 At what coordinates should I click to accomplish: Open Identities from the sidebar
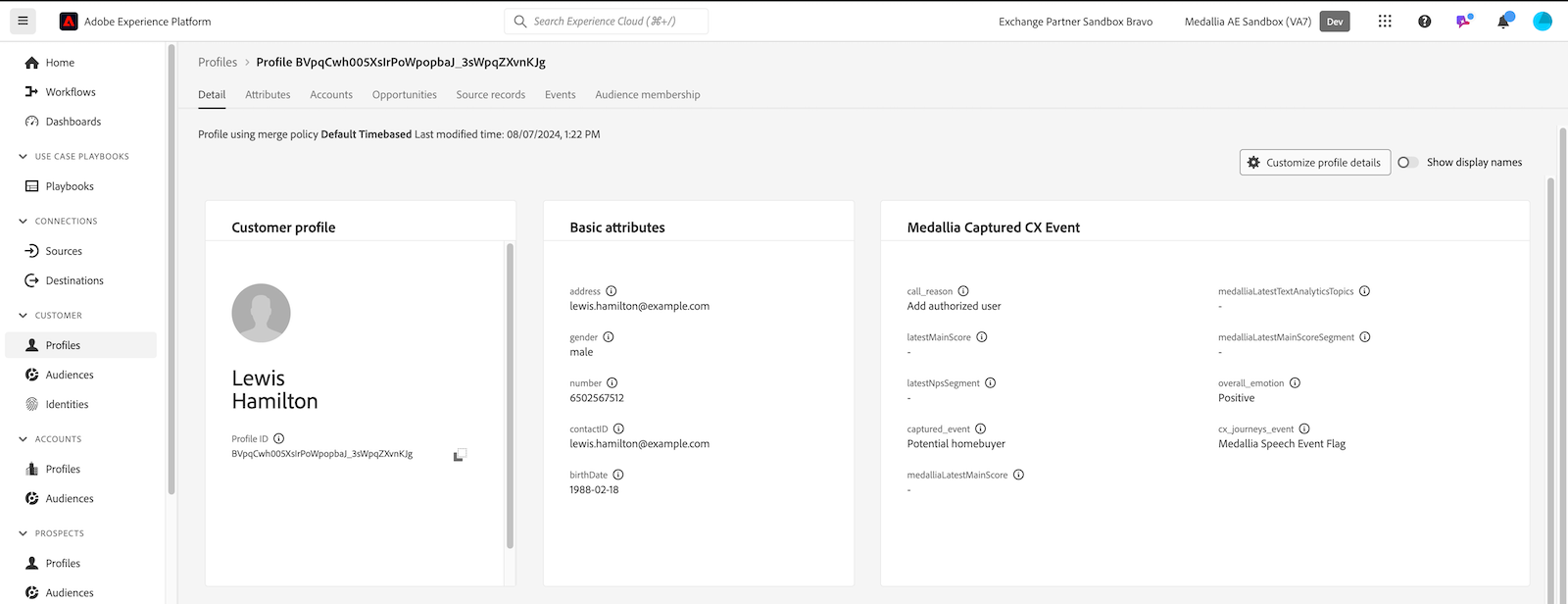(x=67, y=404)
